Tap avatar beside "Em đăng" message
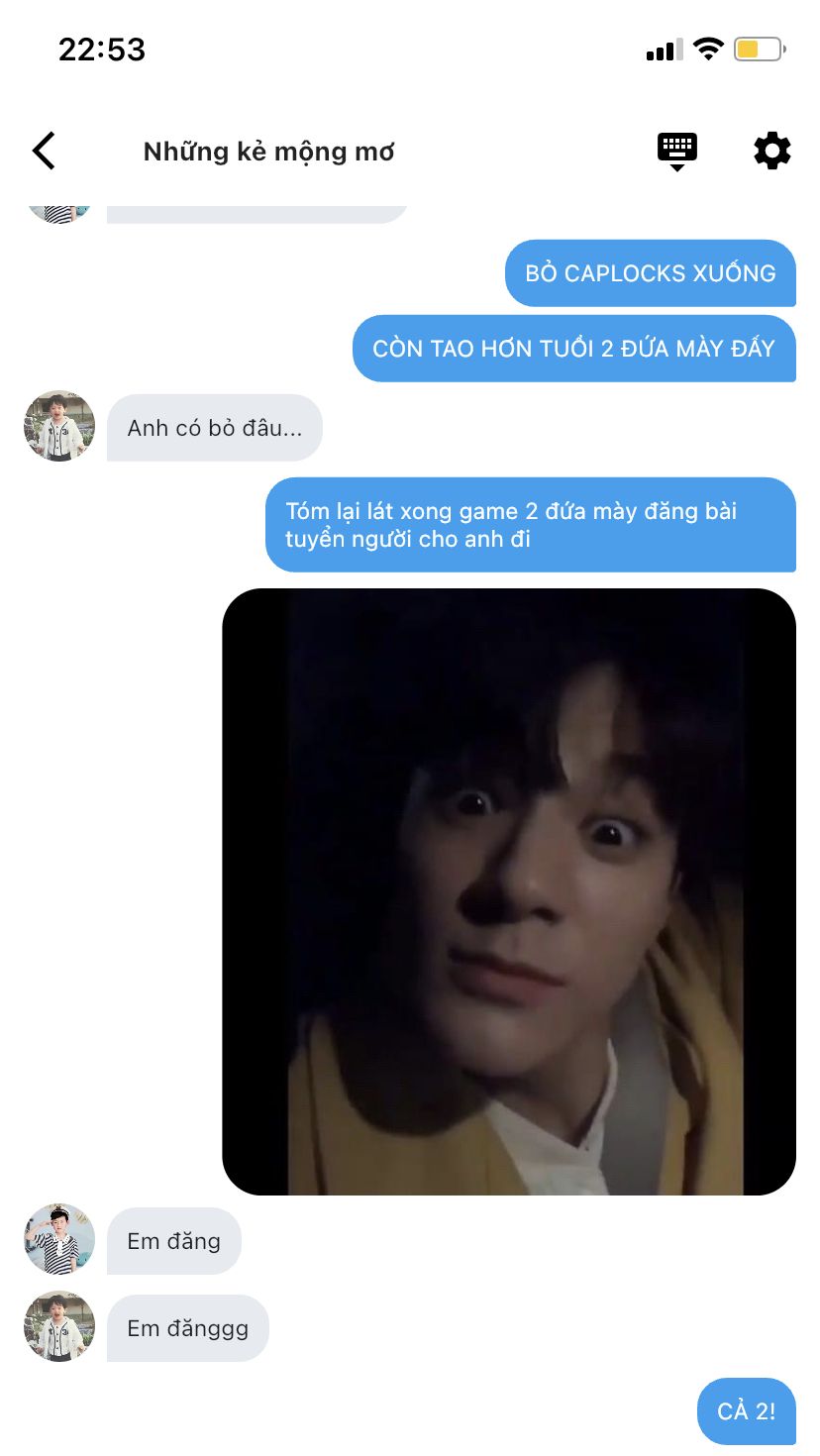The width and height of the screenshot is (820, 1456). tap(59, 1239)
